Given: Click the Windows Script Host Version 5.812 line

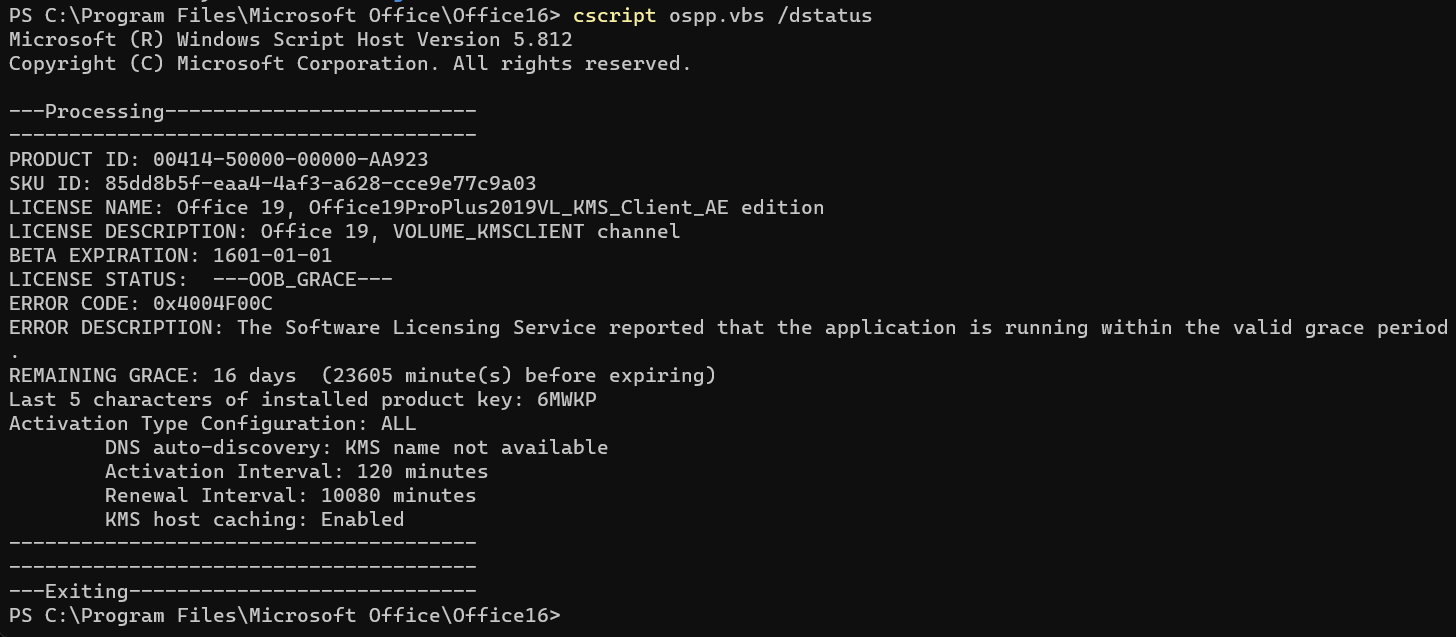Looking at the screenshot, I should point(290,40).
